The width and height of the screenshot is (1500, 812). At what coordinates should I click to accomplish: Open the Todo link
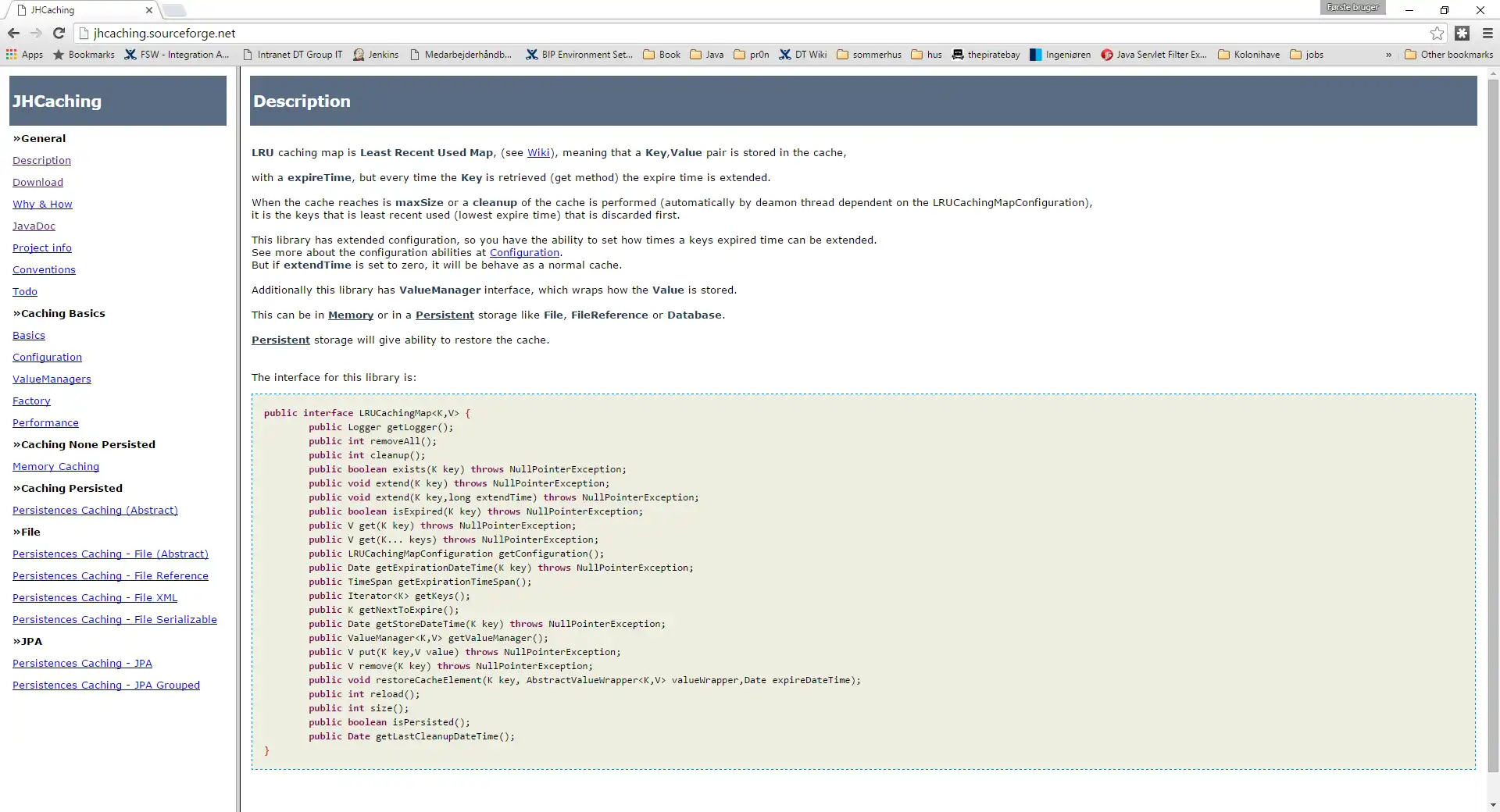click(x=25, y=291)
